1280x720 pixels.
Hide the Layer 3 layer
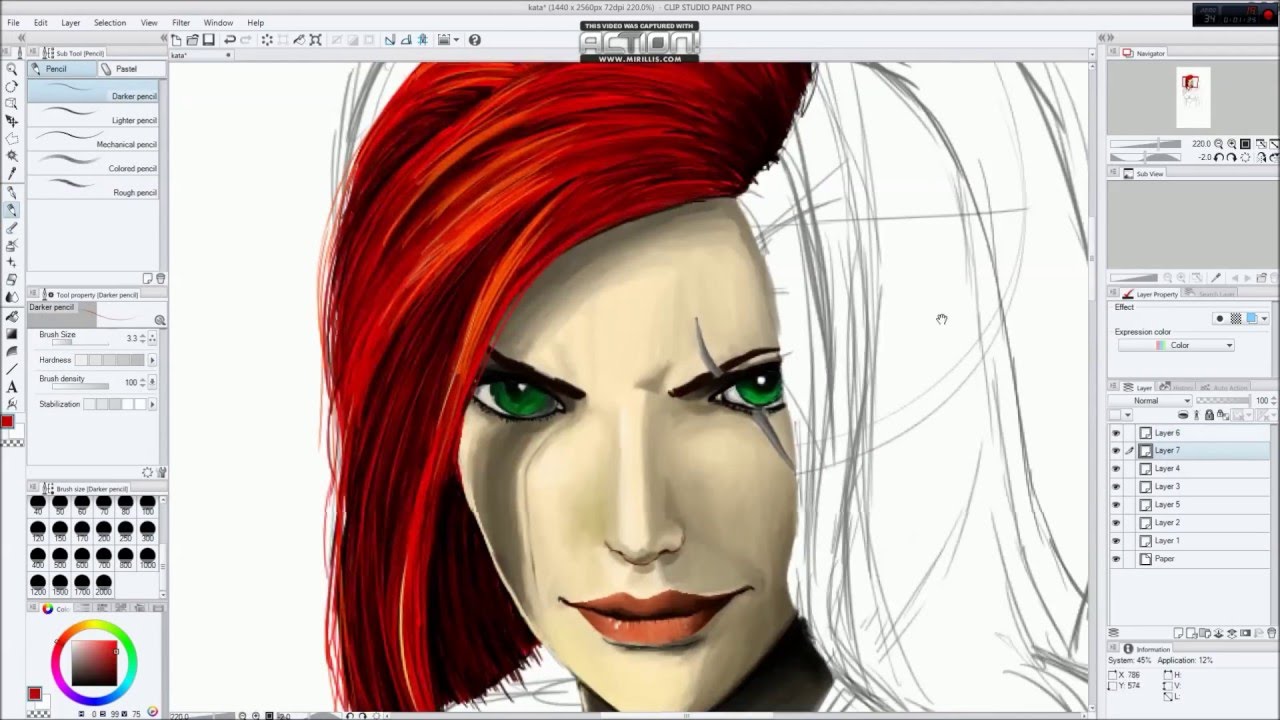1116,486
